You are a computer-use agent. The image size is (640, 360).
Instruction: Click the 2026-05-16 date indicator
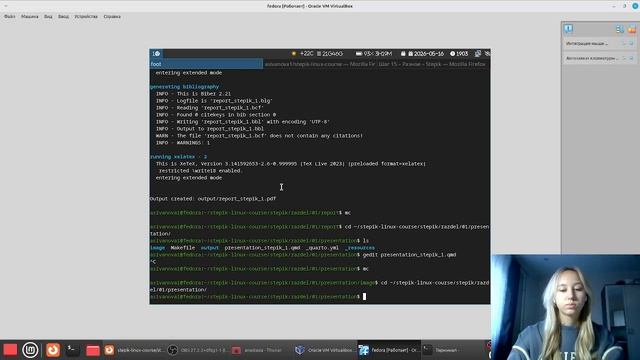(x=426, y=54)
